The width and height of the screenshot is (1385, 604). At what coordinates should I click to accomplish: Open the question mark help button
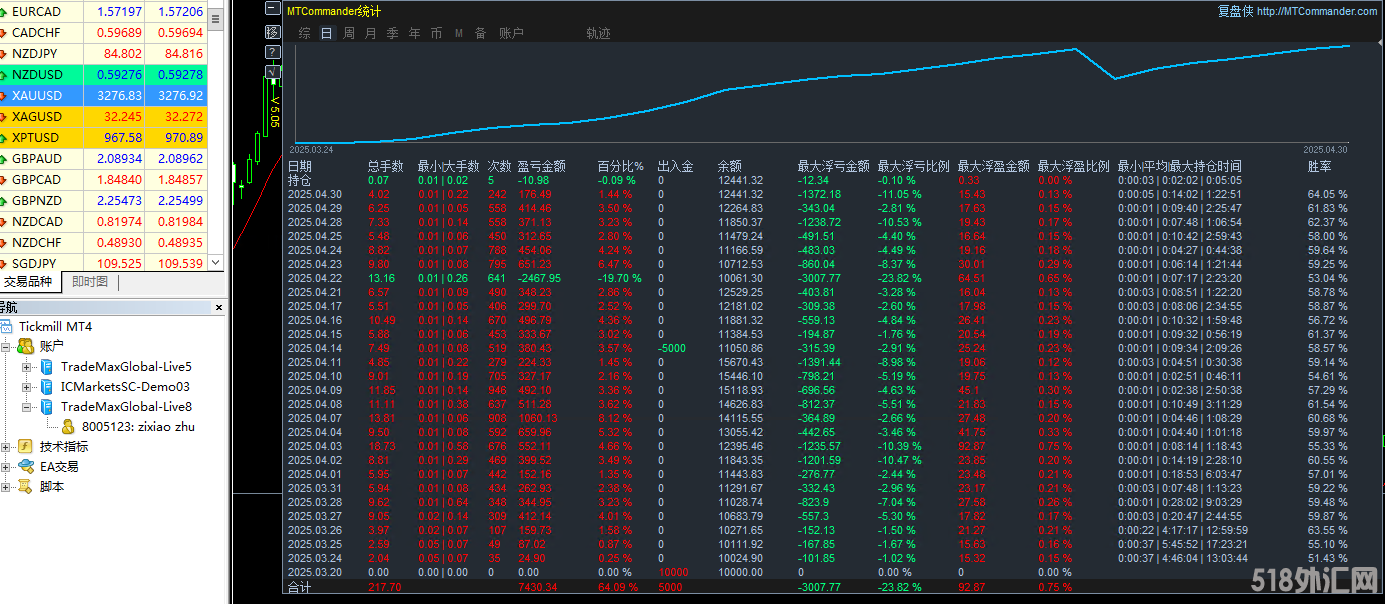(x=271, y=51)
